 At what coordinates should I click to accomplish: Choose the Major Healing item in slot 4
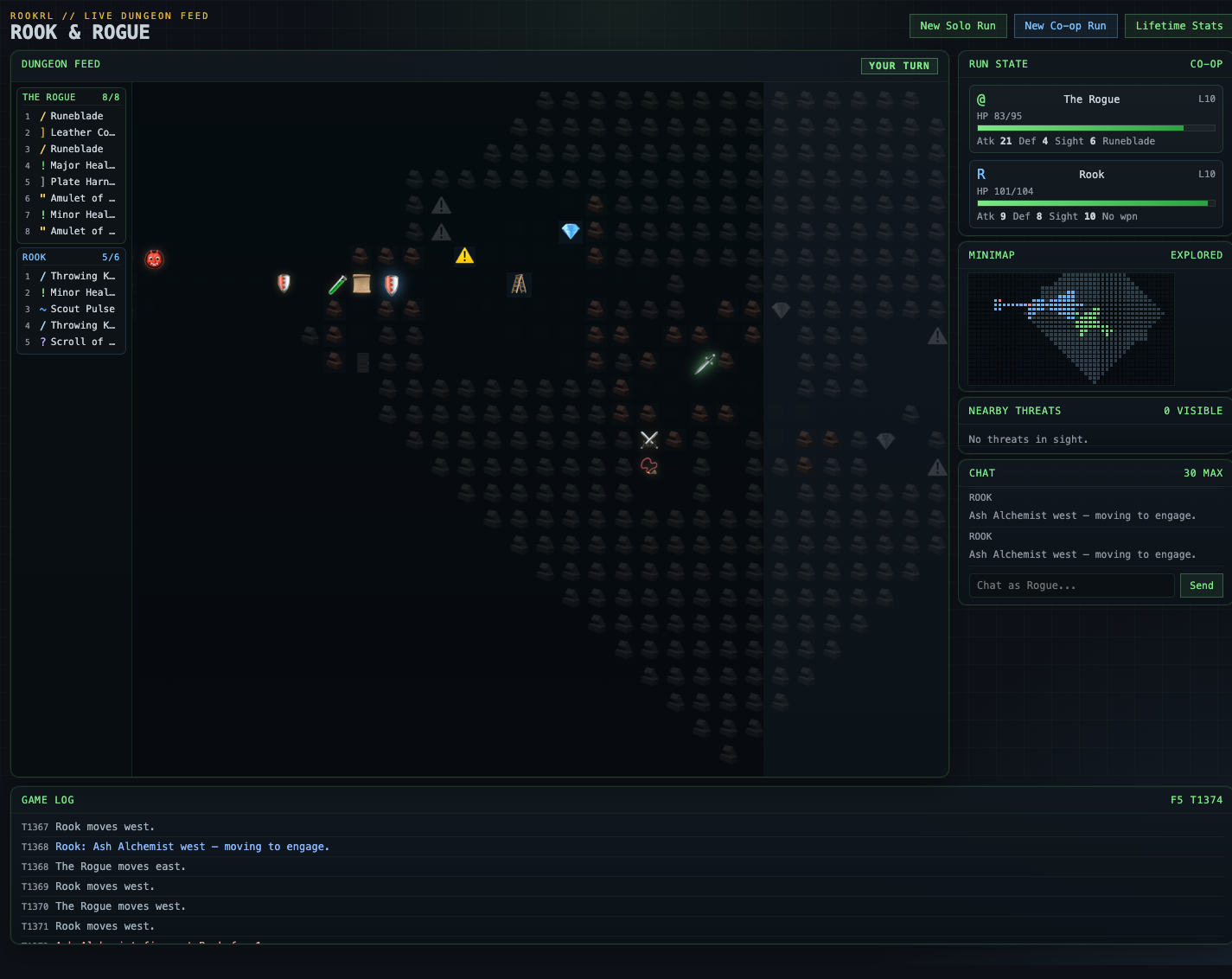point(79,165)
